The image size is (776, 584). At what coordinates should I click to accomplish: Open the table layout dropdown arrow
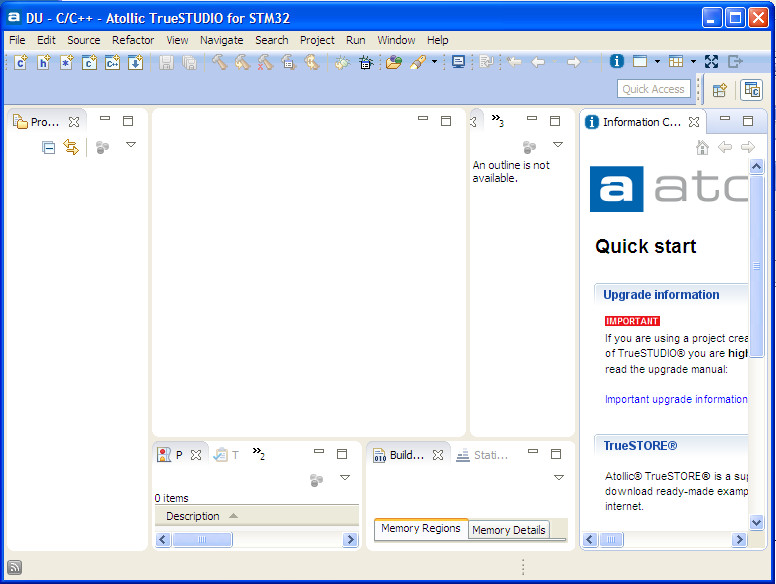point(693,61)
